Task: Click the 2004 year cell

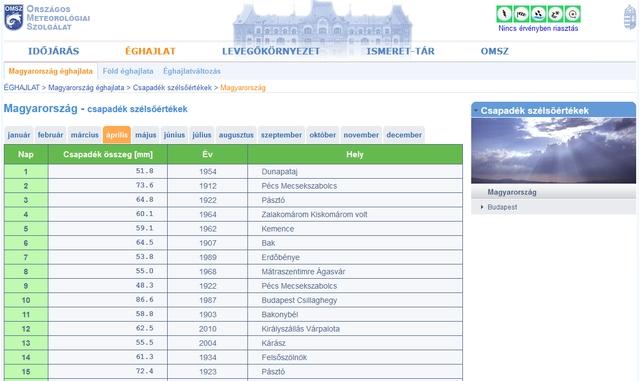Action: click(x=208, y=343)
